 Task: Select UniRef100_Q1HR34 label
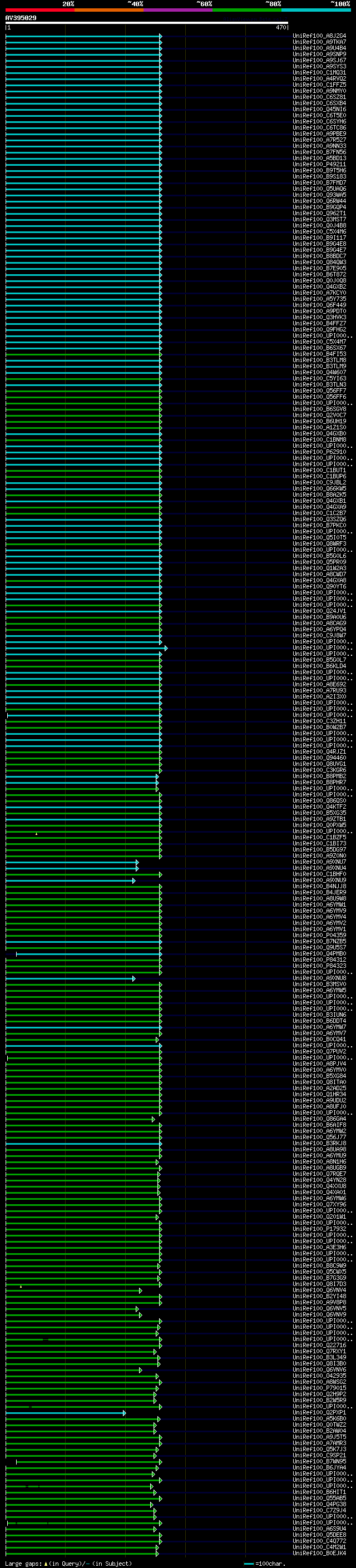(319, 1095)
